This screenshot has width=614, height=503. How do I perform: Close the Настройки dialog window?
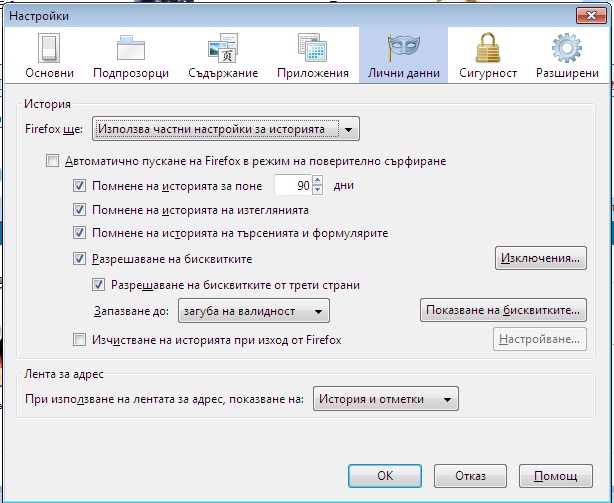pyautogui.click(x=591, y=16)
